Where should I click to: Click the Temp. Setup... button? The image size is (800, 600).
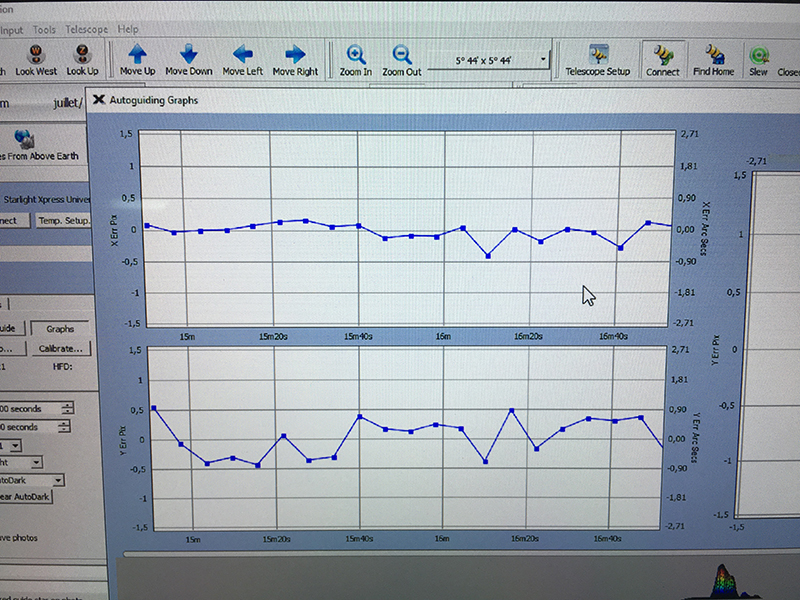(x=64, y=220)
